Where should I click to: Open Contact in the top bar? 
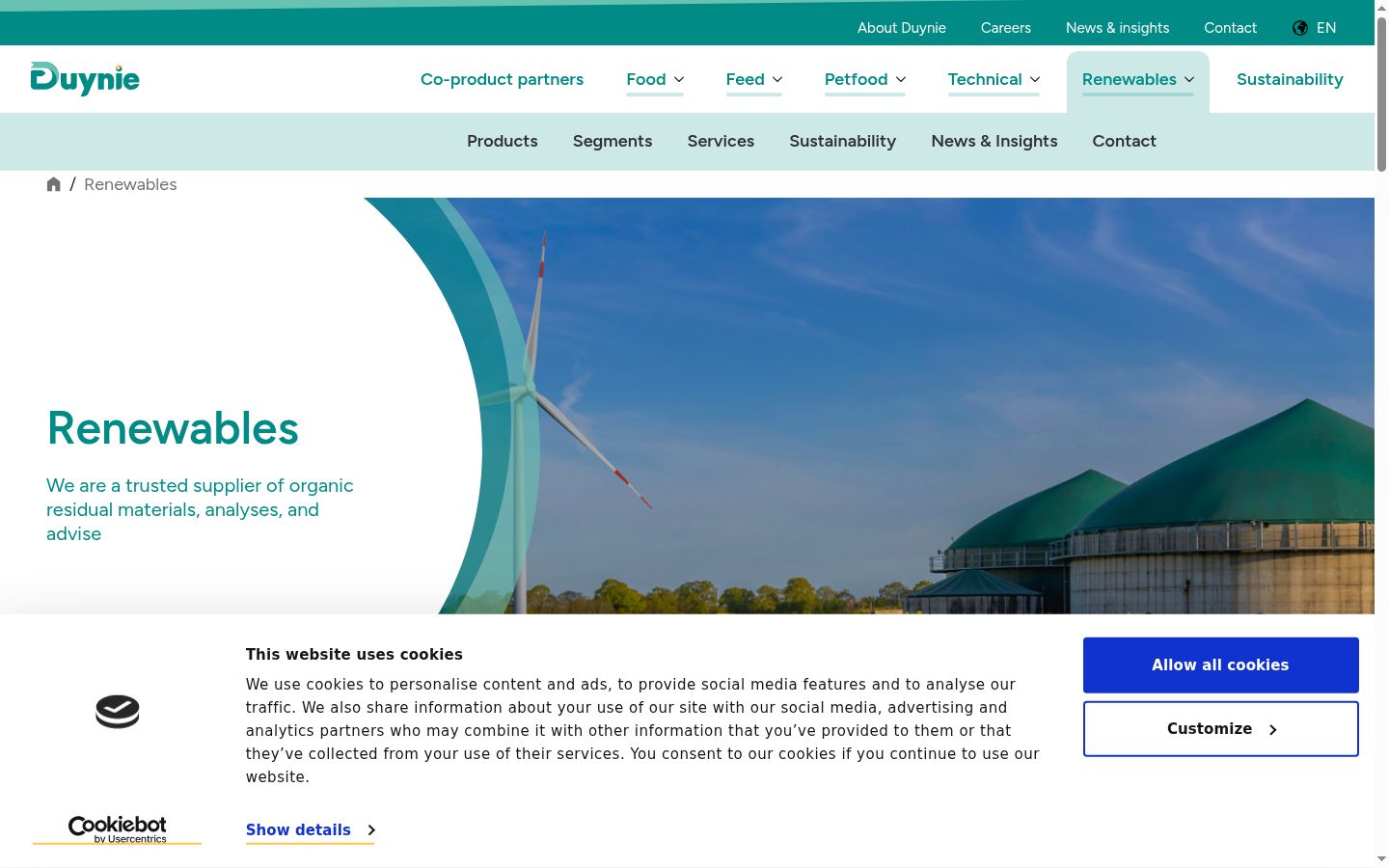(x=1230, y=28)
